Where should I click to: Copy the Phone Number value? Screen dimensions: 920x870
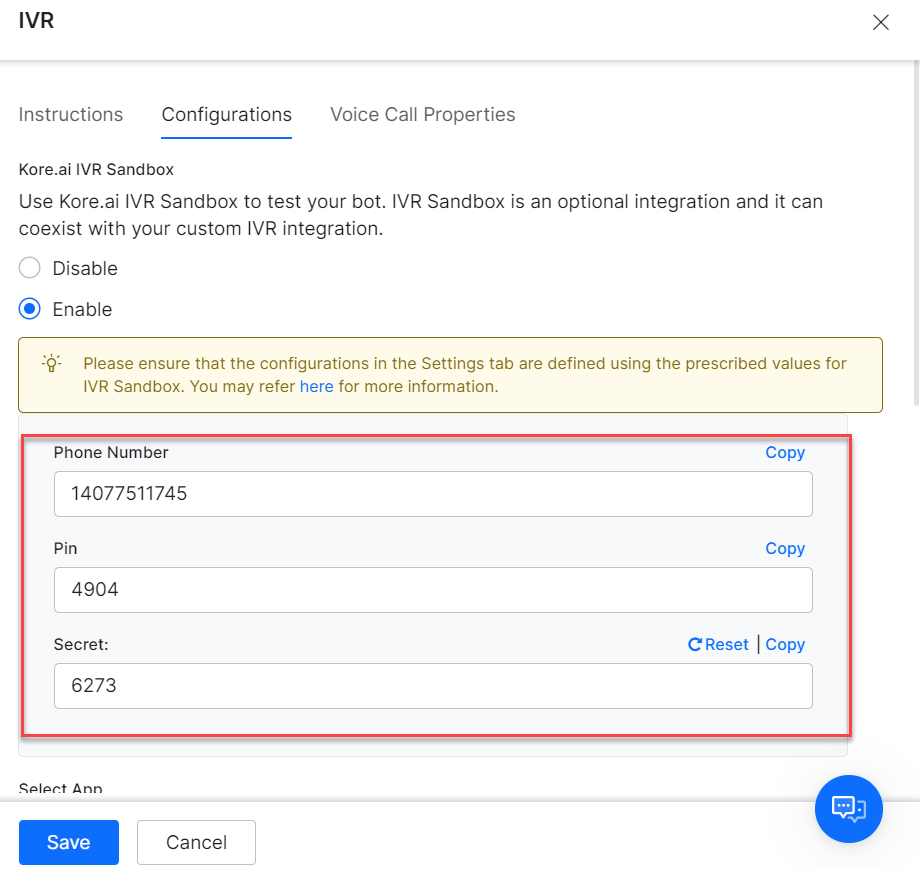785,452
